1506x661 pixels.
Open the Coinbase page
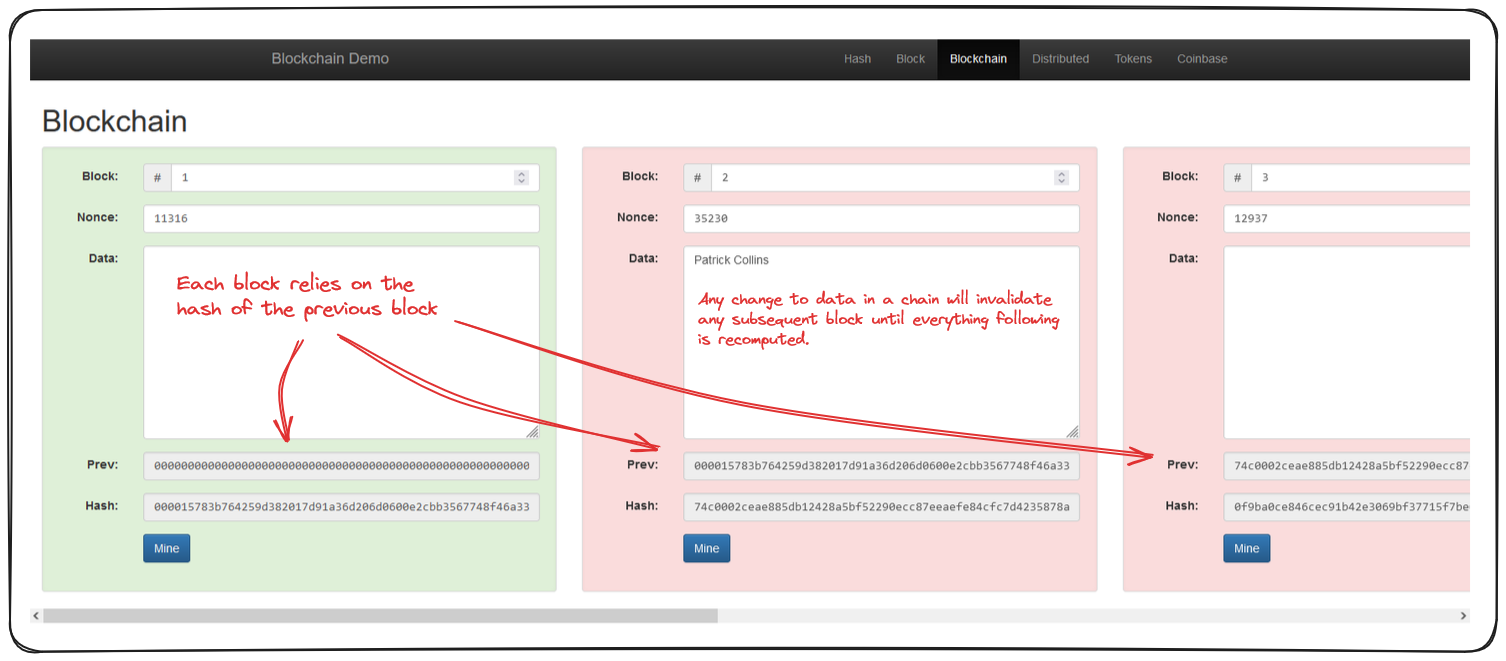1201,59
